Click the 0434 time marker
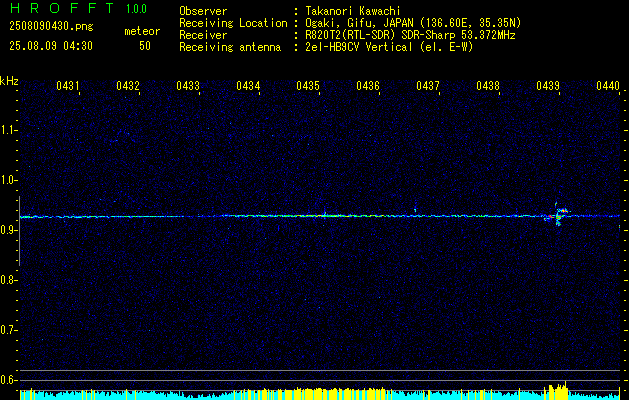The width and height of the screenshot is (629, 400). click(248, 85)
